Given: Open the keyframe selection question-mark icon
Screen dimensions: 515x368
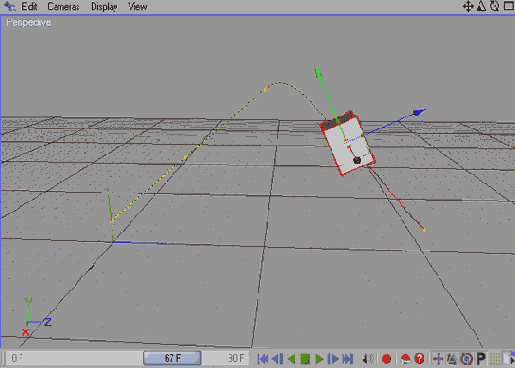Looking at the screenshot, I should (x=419, y=359).
